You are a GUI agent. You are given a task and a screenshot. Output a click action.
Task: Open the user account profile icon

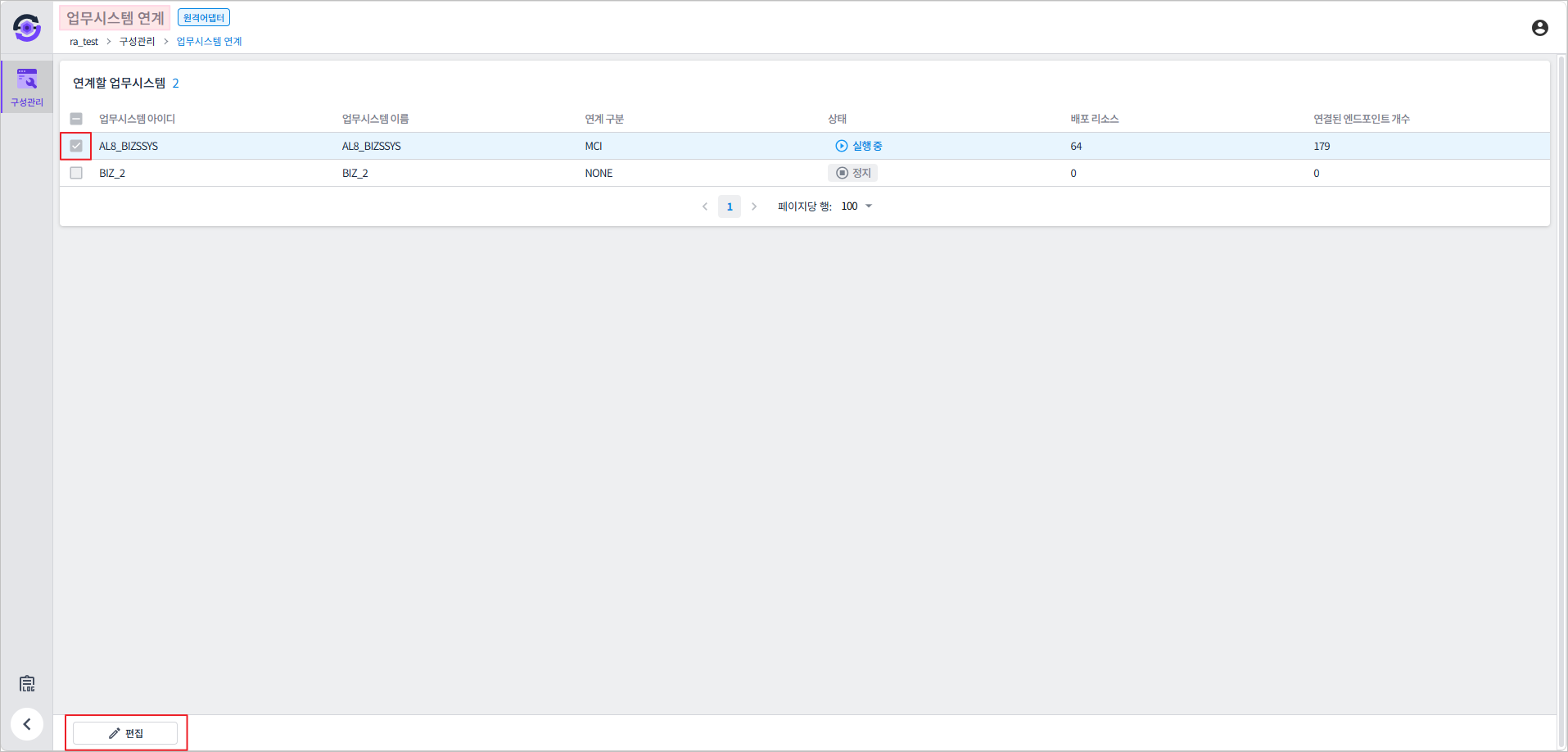[x=1539, y=28]
